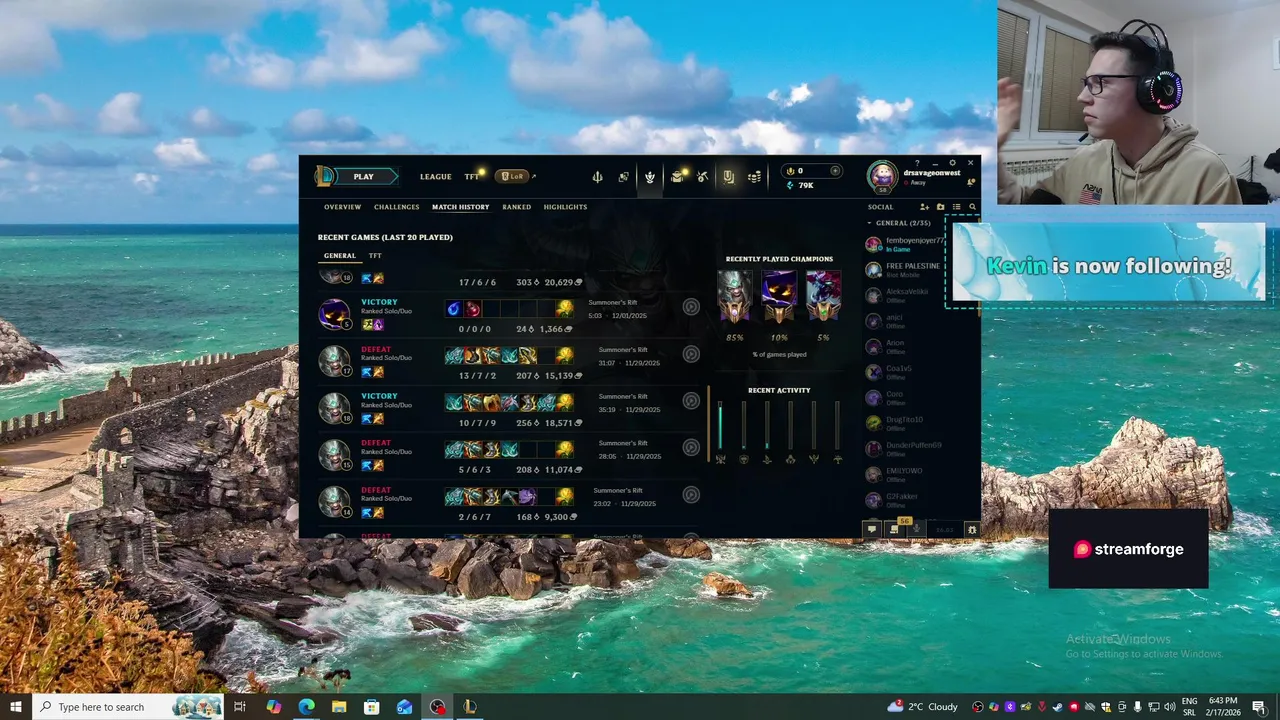Open File Explorer from the taskbar
The image size is (1280, 720).
pyautogui.click(x=339, y=707)
